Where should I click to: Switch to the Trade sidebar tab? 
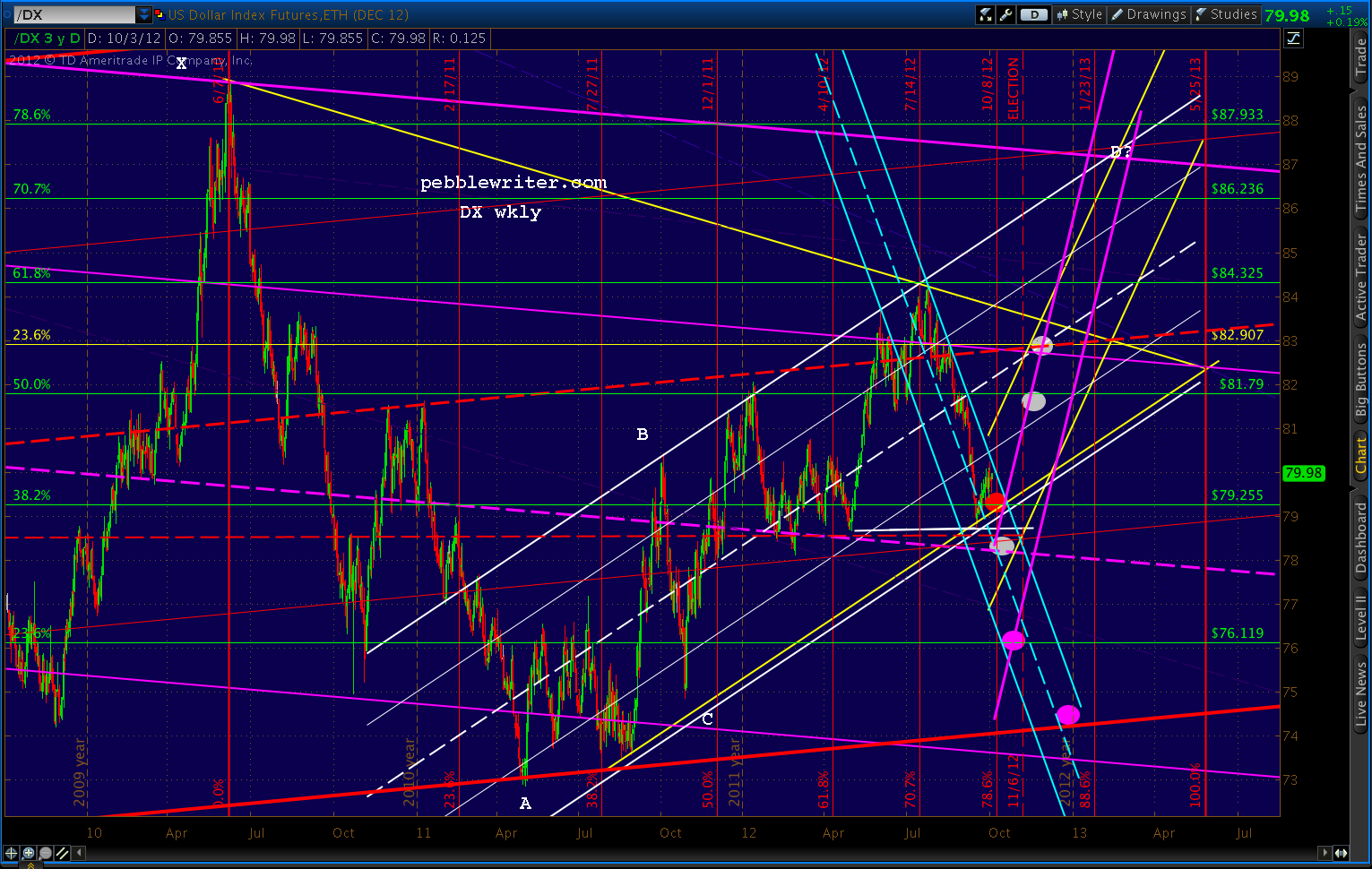(x=1361, y=58)
